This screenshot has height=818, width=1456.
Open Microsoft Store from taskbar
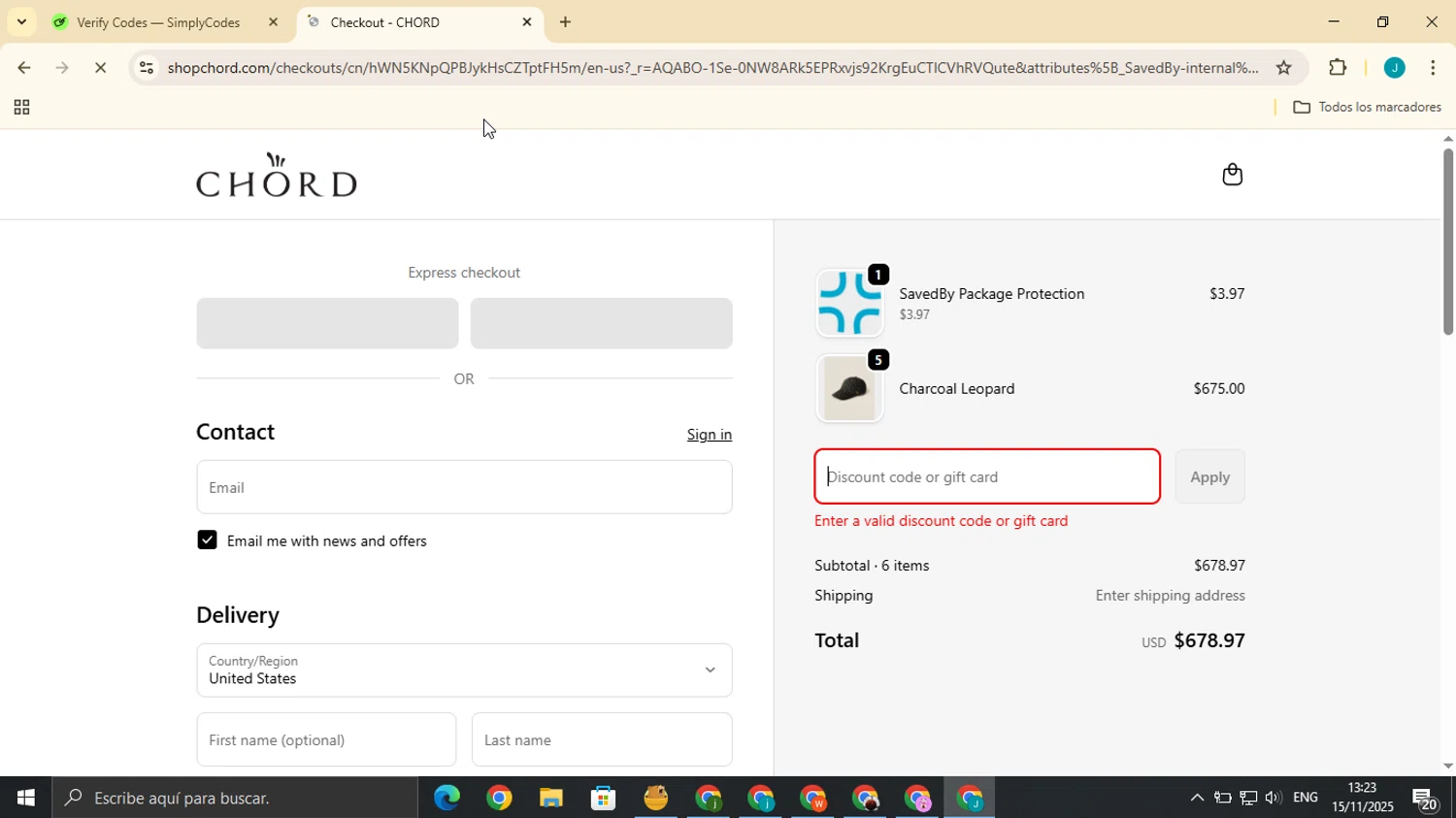604,798
